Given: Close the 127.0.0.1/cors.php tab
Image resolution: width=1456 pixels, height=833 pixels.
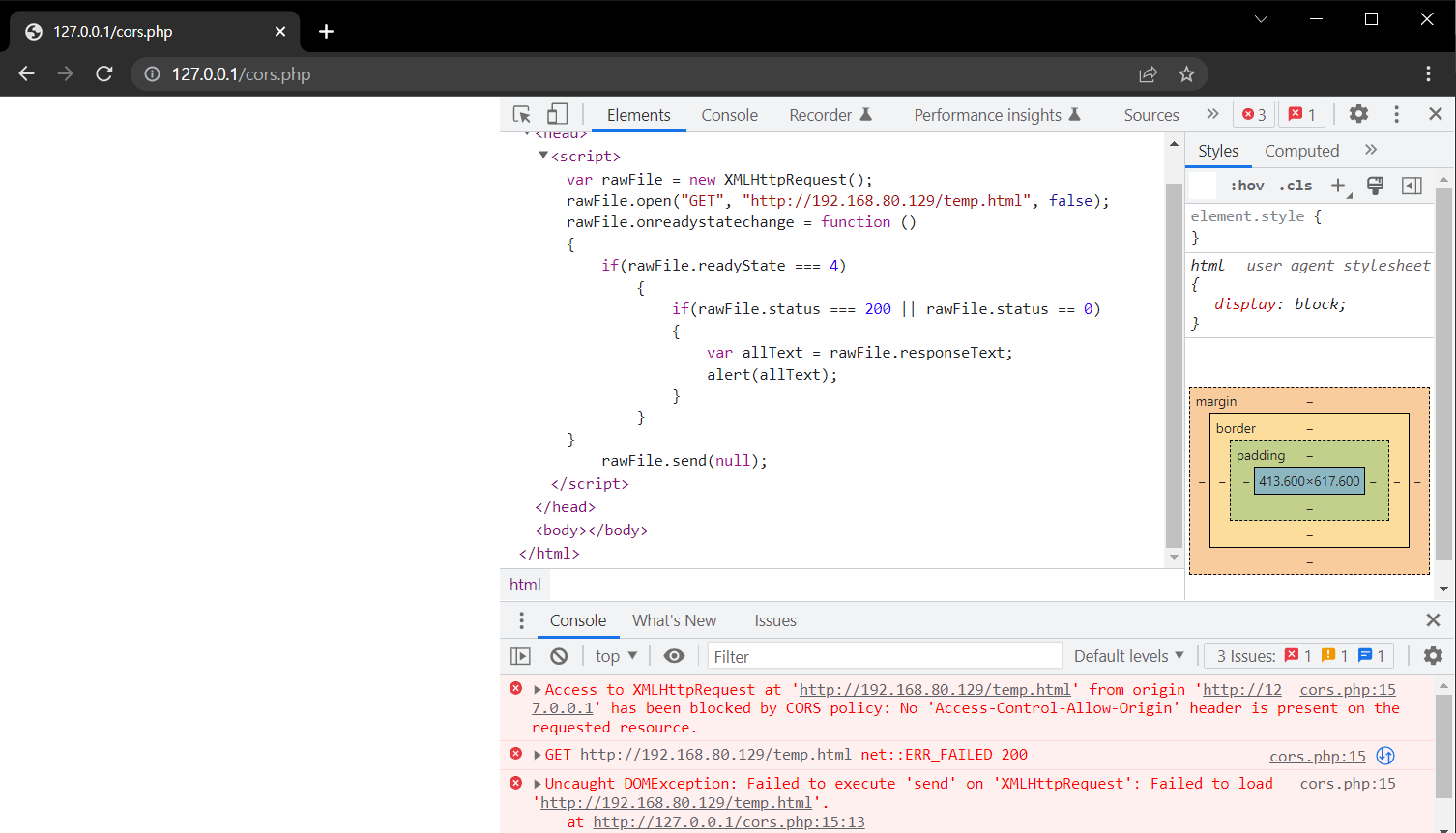Looking at the screenshot, I should click(x=280, y=31).
